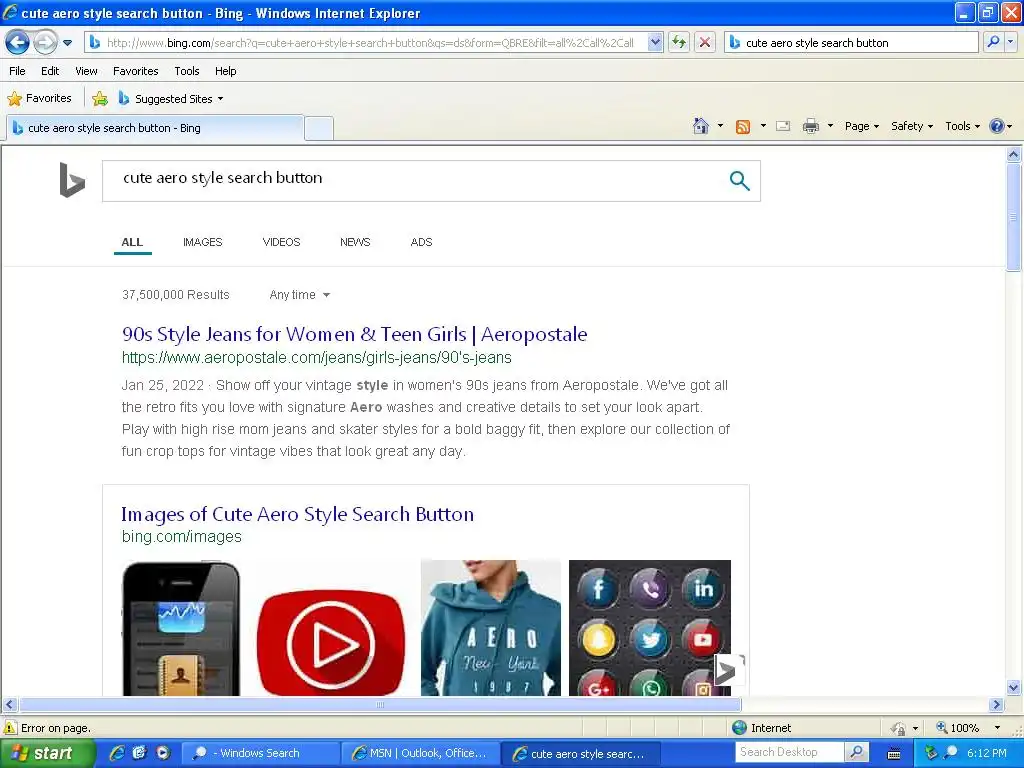Open the Safety command bar menu
Viewport: 1024px width, 768px height.
tap(912, 126)
